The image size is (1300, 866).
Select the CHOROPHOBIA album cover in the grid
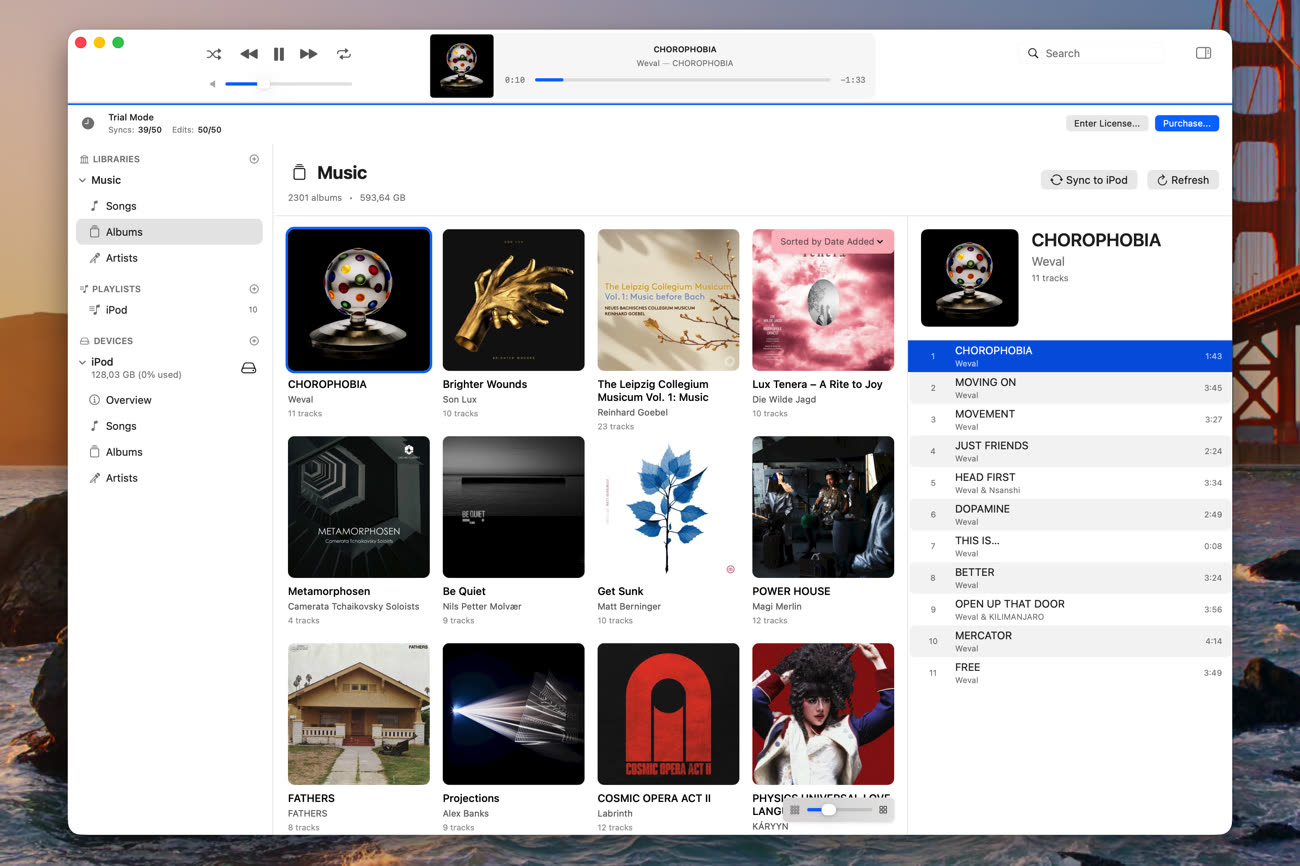[x=359, y=300]
